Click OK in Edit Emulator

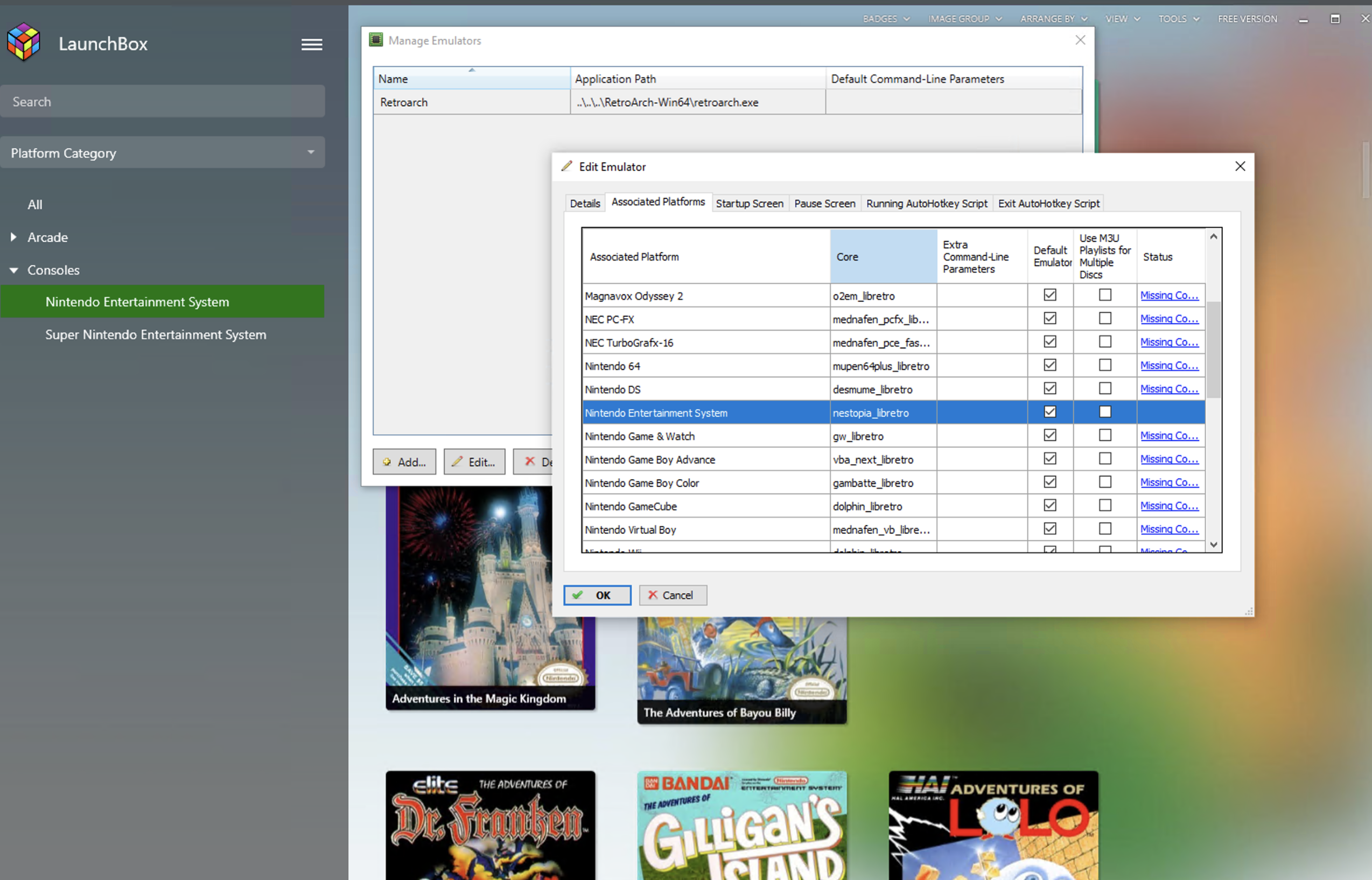597,595
